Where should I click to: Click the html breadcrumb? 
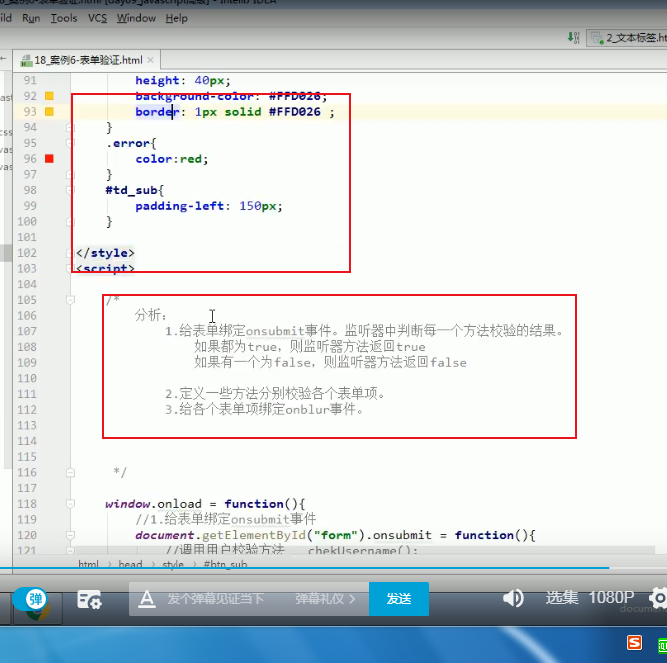point(88,564)
